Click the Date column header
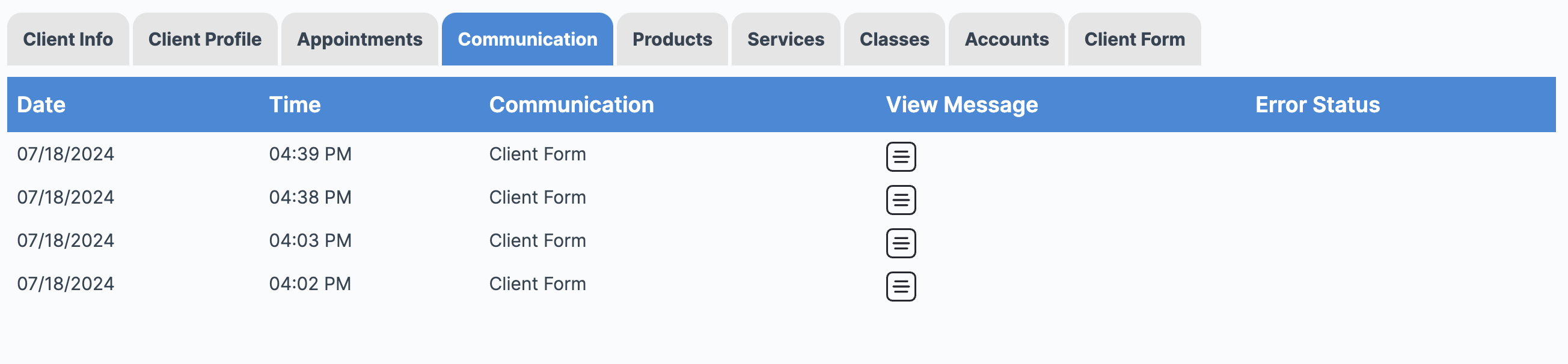Image resolution: width=1568 pixels, height=364 pixels. tap(41, 105)
